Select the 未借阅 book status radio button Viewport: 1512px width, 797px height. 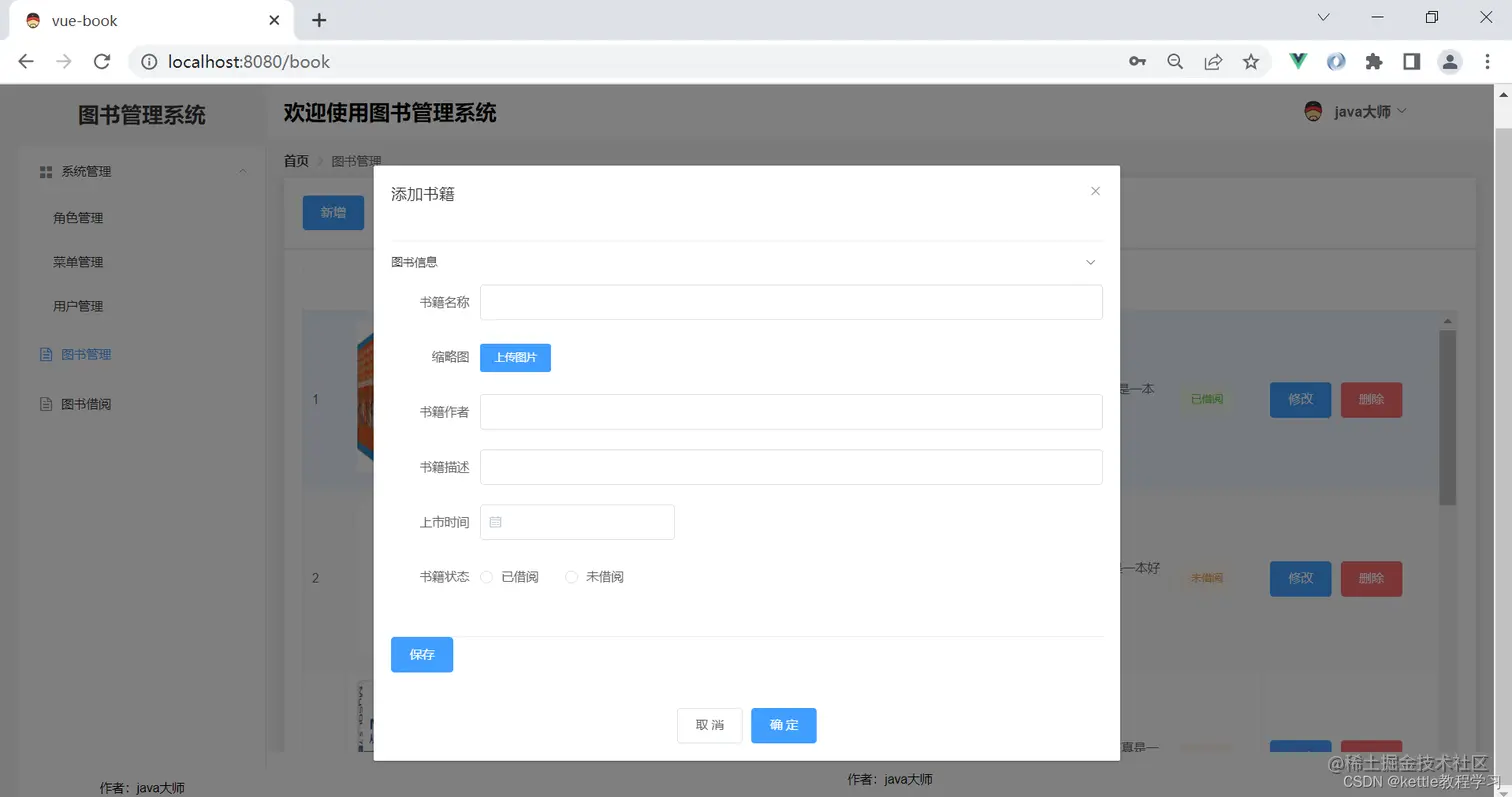coord(571,576)
